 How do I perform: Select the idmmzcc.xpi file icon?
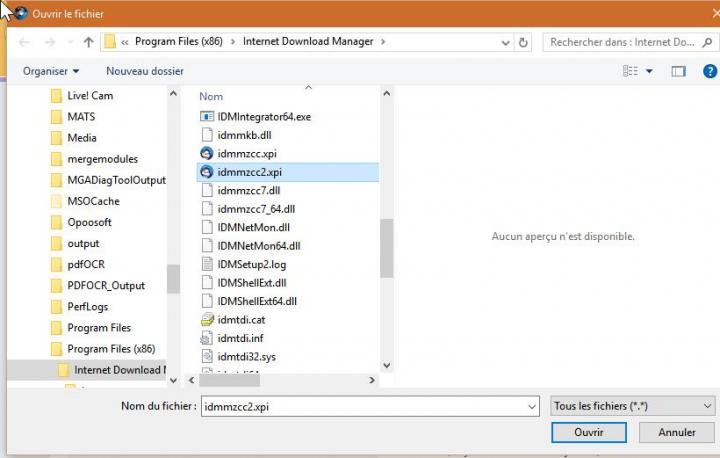click(207, 153)
